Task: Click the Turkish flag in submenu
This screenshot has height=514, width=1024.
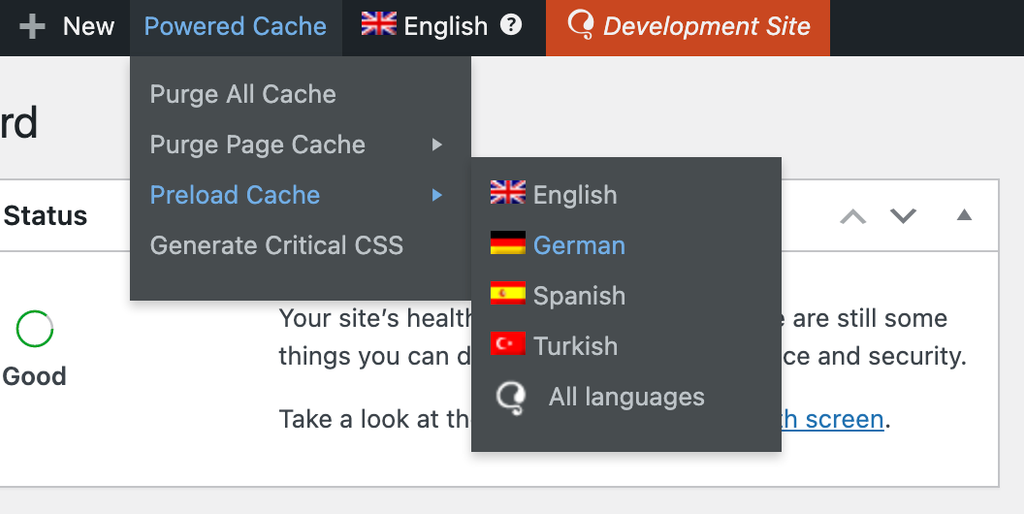Action: tap(507, 344)
